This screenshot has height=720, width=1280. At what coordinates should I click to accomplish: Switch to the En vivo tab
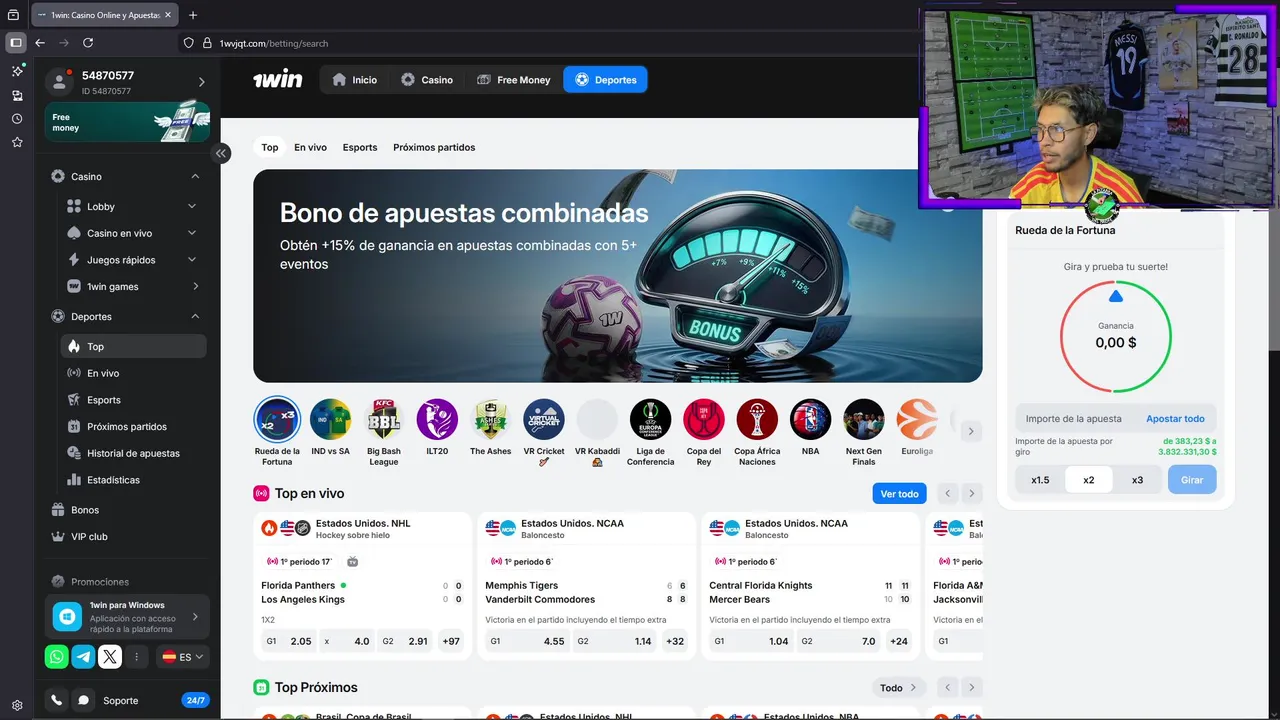pos(310,147)
